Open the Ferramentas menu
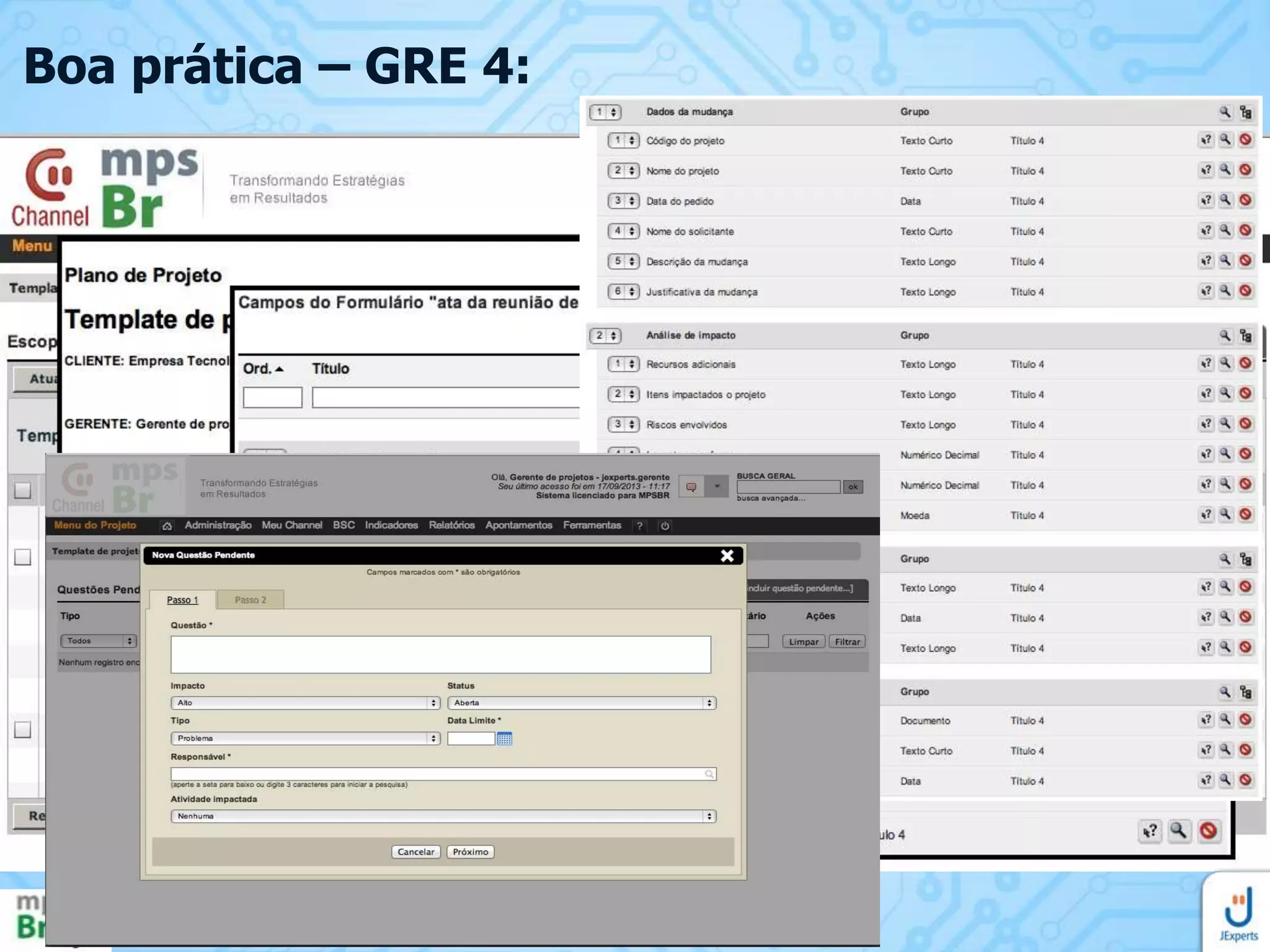This screenshot has width=1270, height=952. 592,525
